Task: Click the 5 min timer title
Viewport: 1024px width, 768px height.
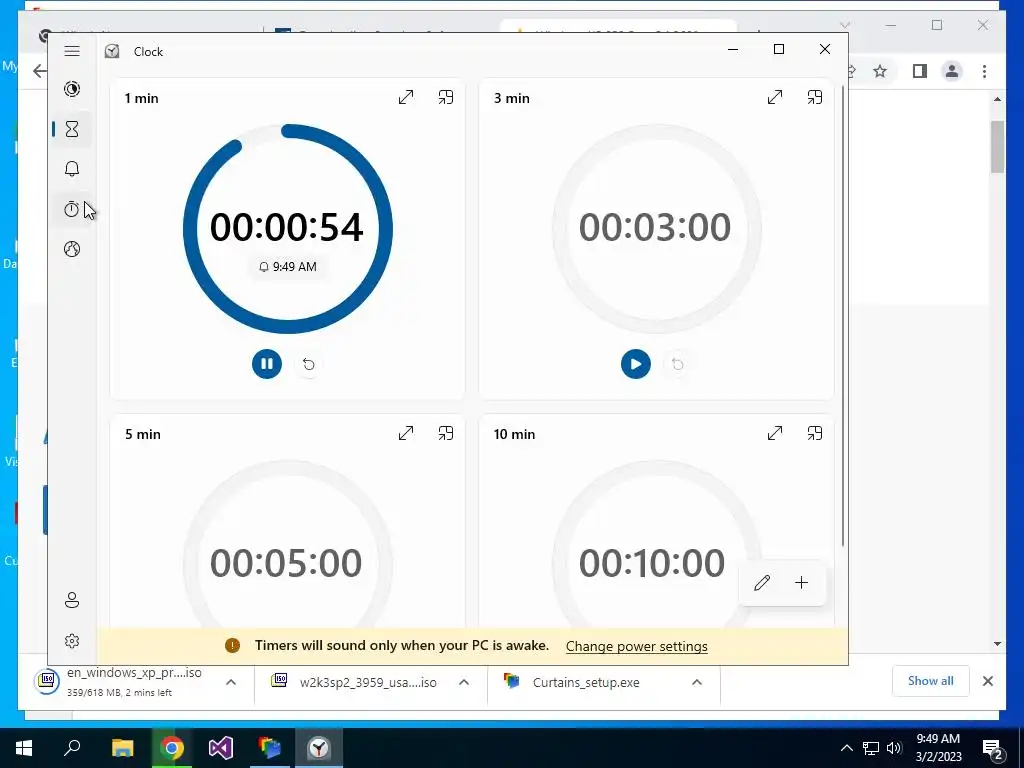Action: (x=142, y=434)
